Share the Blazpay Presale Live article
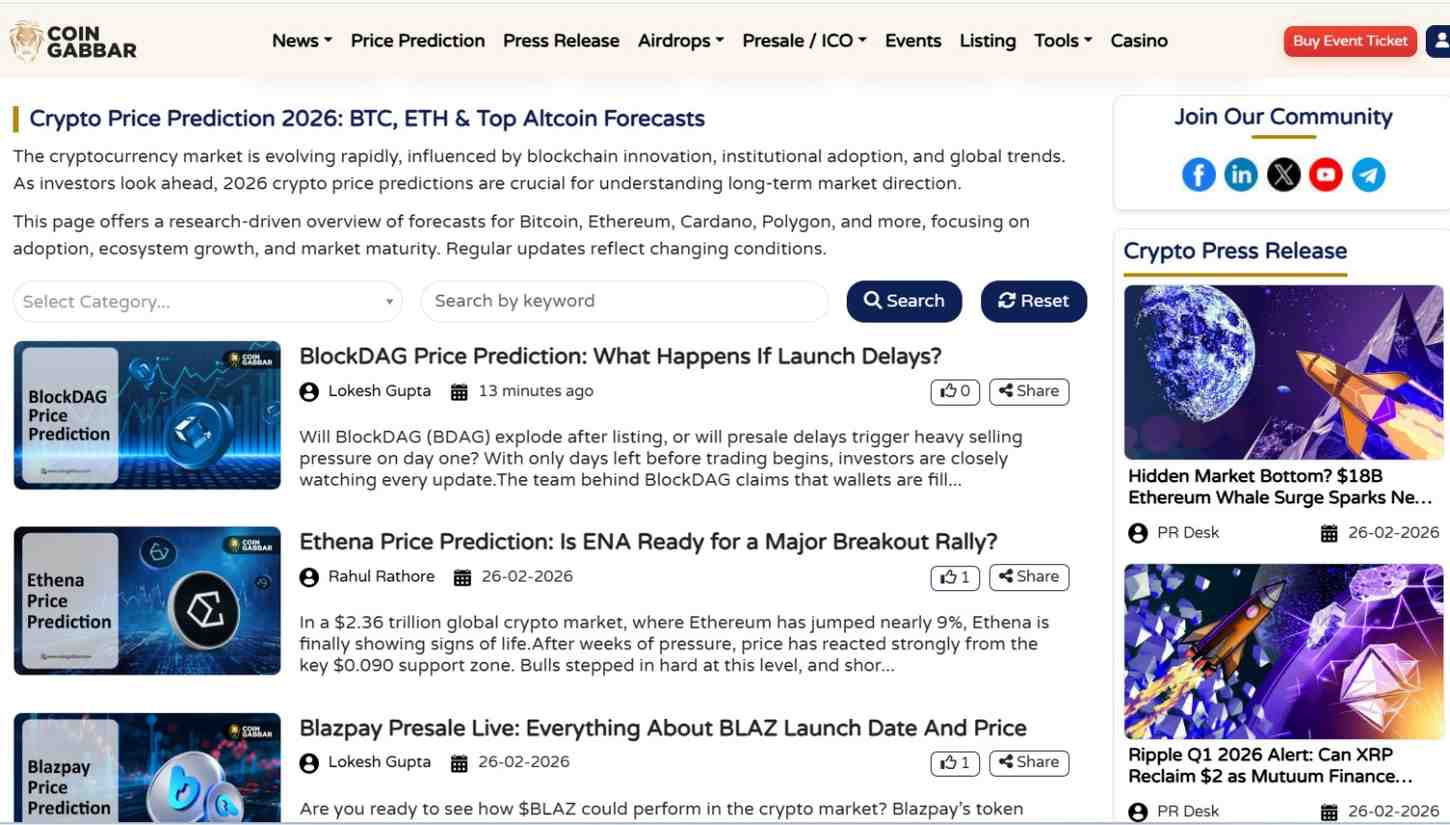Screen dimensions: 1450x825 (1029, 763)
